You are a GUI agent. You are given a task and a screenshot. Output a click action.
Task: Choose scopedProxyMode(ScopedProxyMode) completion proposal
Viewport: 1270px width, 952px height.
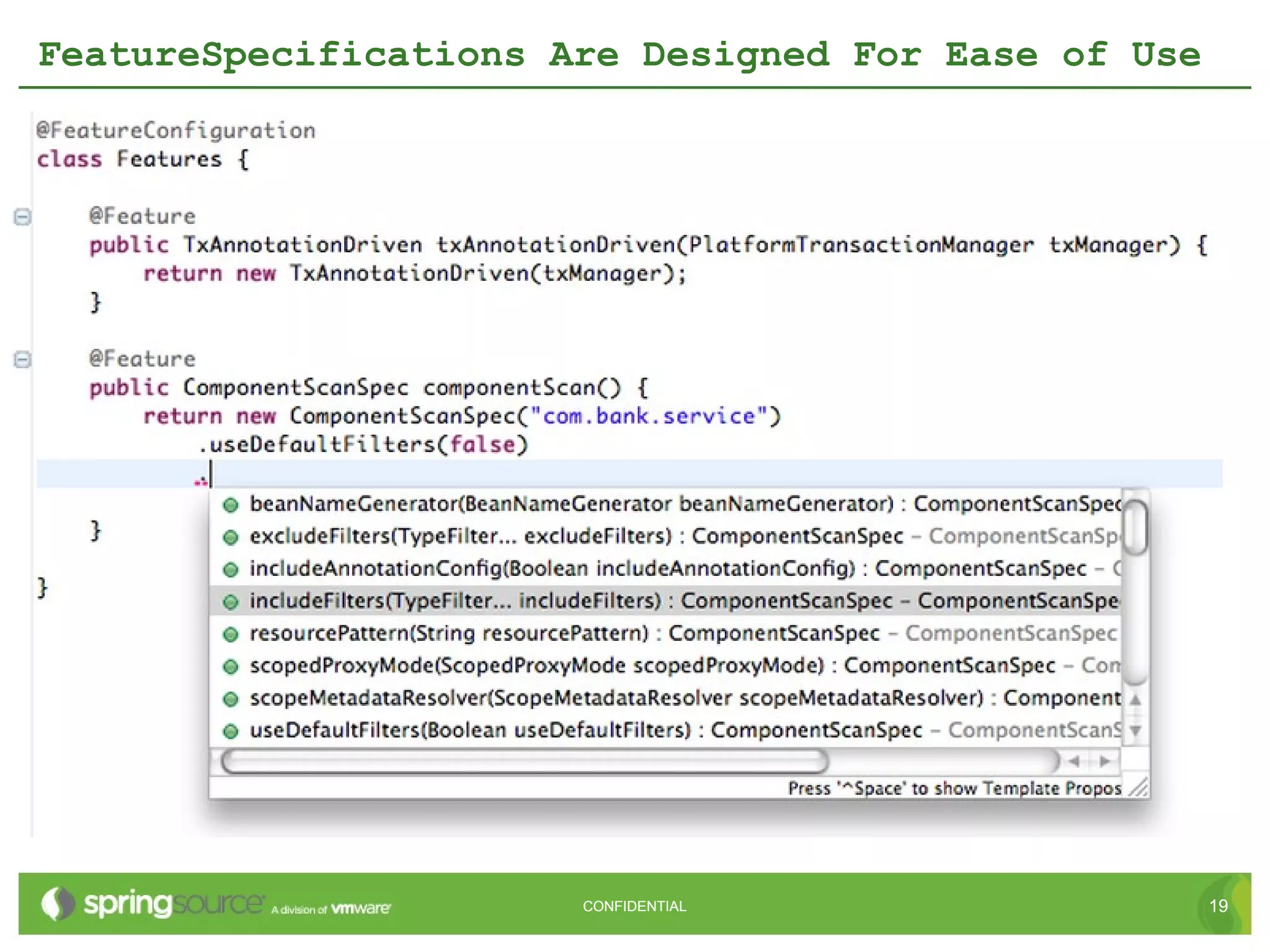(x=665, y=666)
